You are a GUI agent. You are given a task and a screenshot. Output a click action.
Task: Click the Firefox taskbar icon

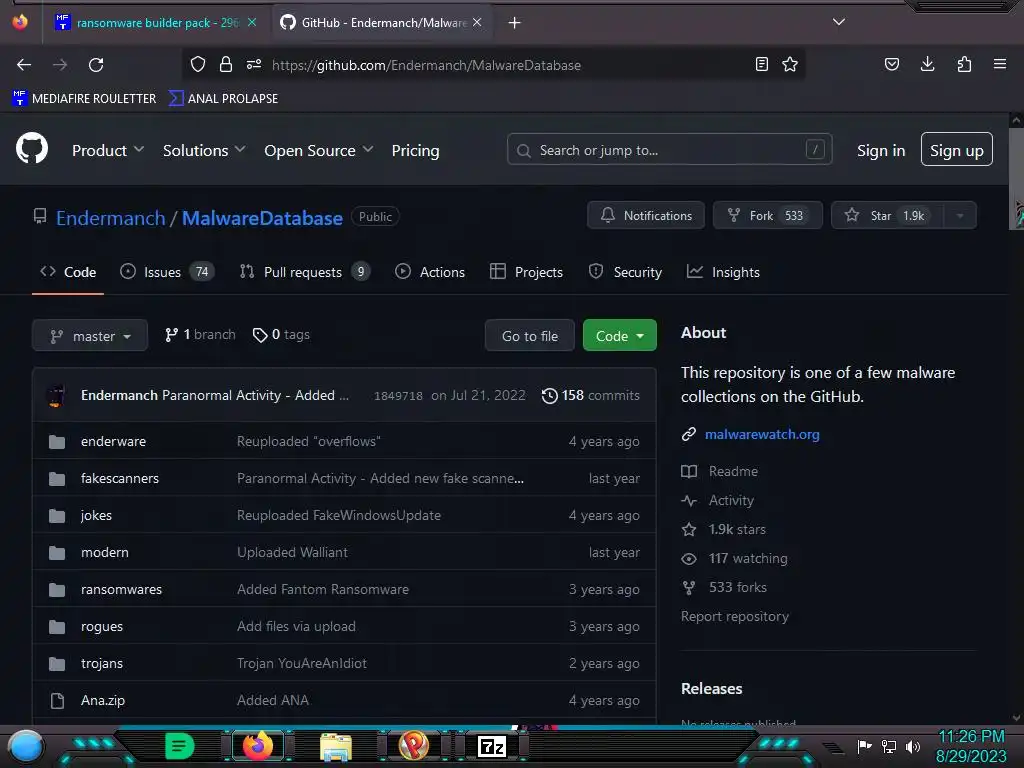tap(257, 746)
